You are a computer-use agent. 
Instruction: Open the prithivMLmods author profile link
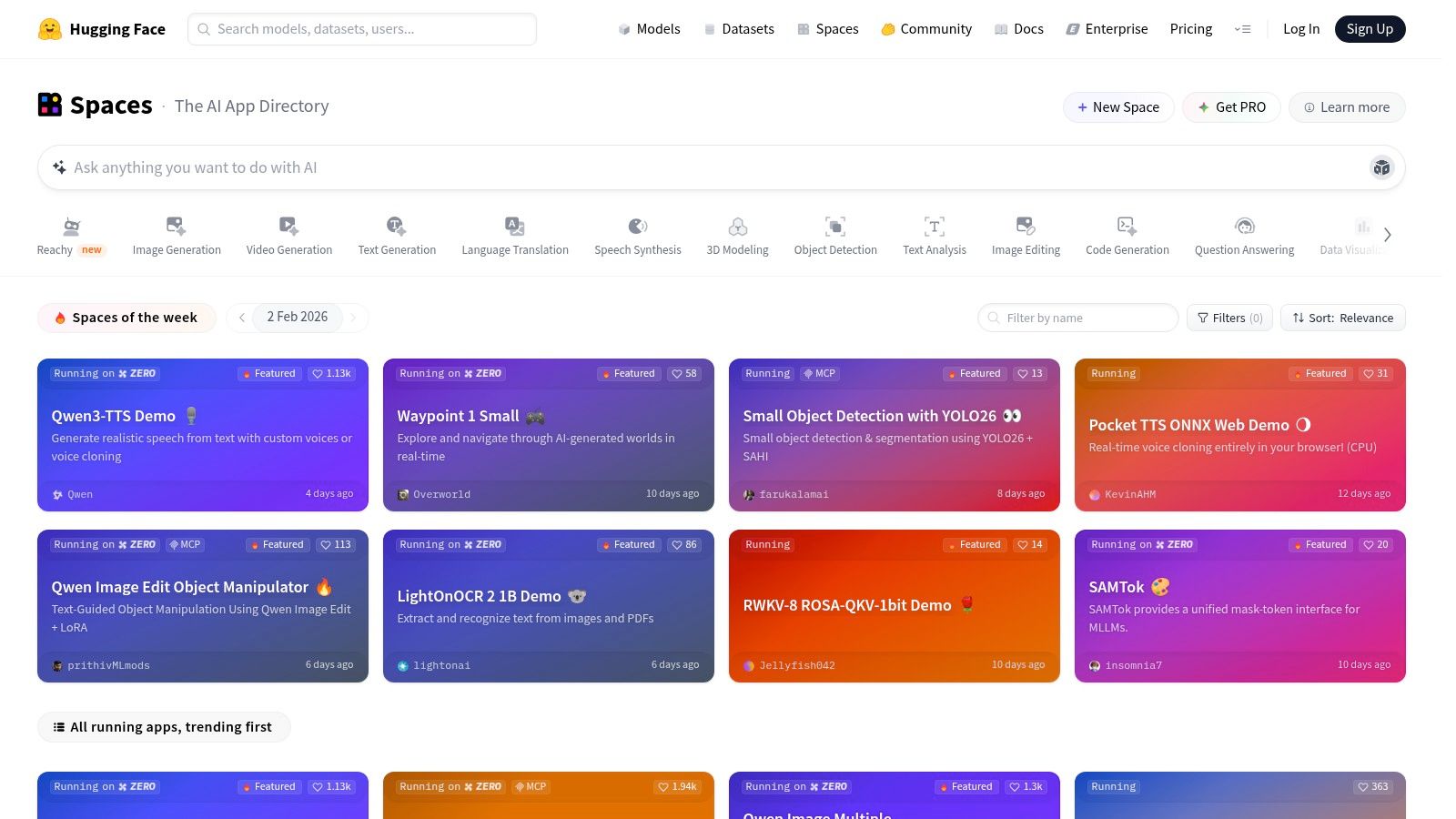click(101, 665)
